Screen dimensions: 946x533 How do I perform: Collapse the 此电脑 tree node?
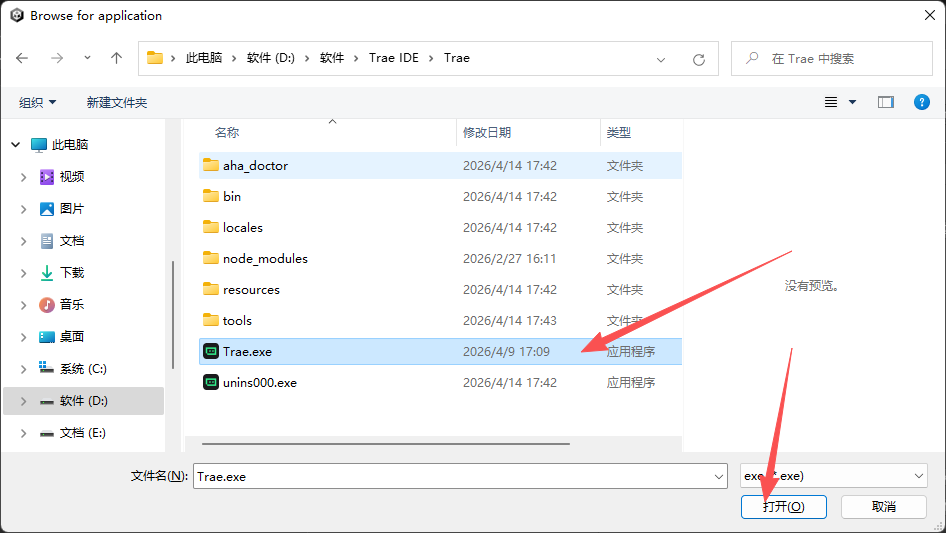pyautogui.click(x=16, y=144)
